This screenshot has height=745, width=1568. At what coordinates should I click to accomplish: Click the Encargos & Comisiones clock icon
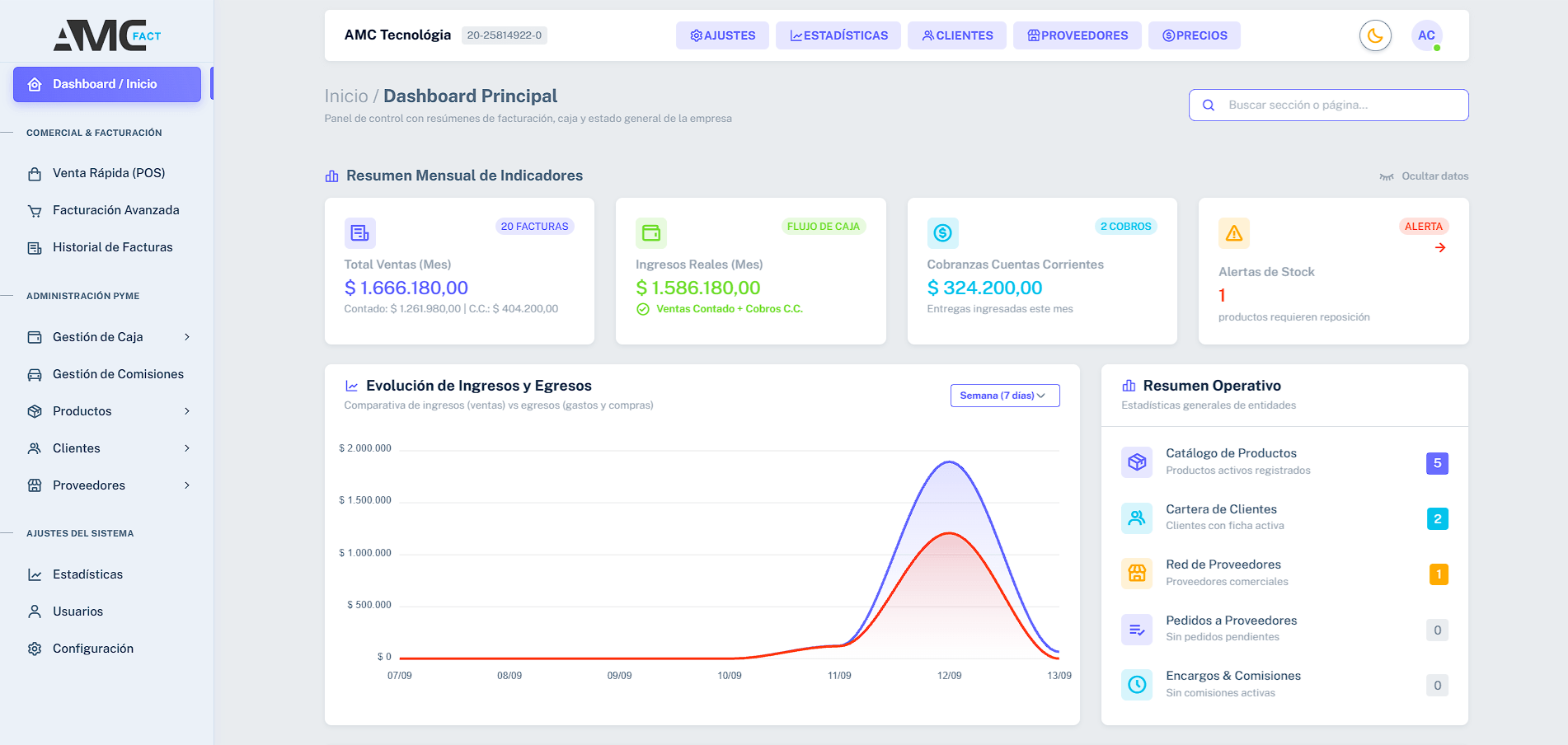pyautogui.click(x=1137, y=684)
